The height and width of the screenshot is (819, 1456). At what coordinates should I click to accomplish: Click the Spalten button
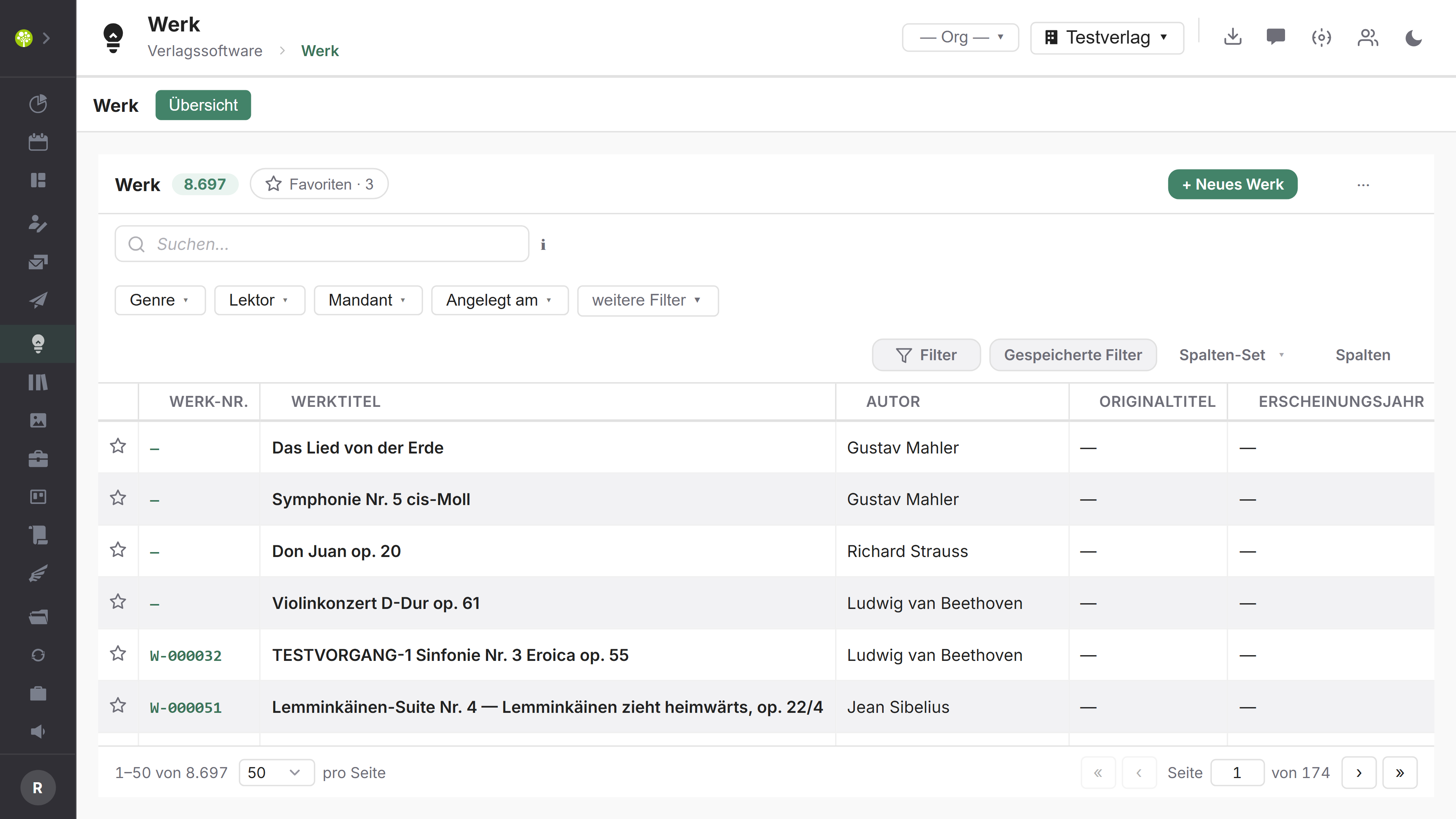(1363, 355)
